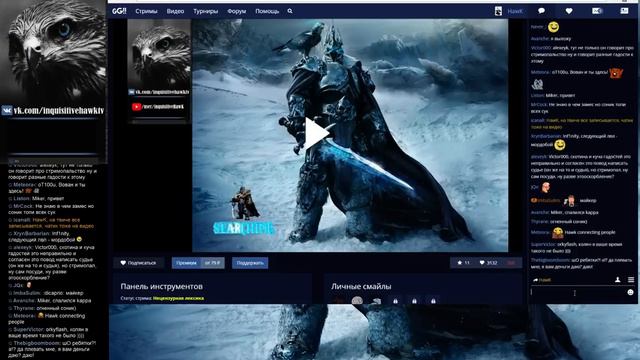This screenshot has width=640, height=360.
Task: Select the second locked personal smiley
Action: pos(414,301)
